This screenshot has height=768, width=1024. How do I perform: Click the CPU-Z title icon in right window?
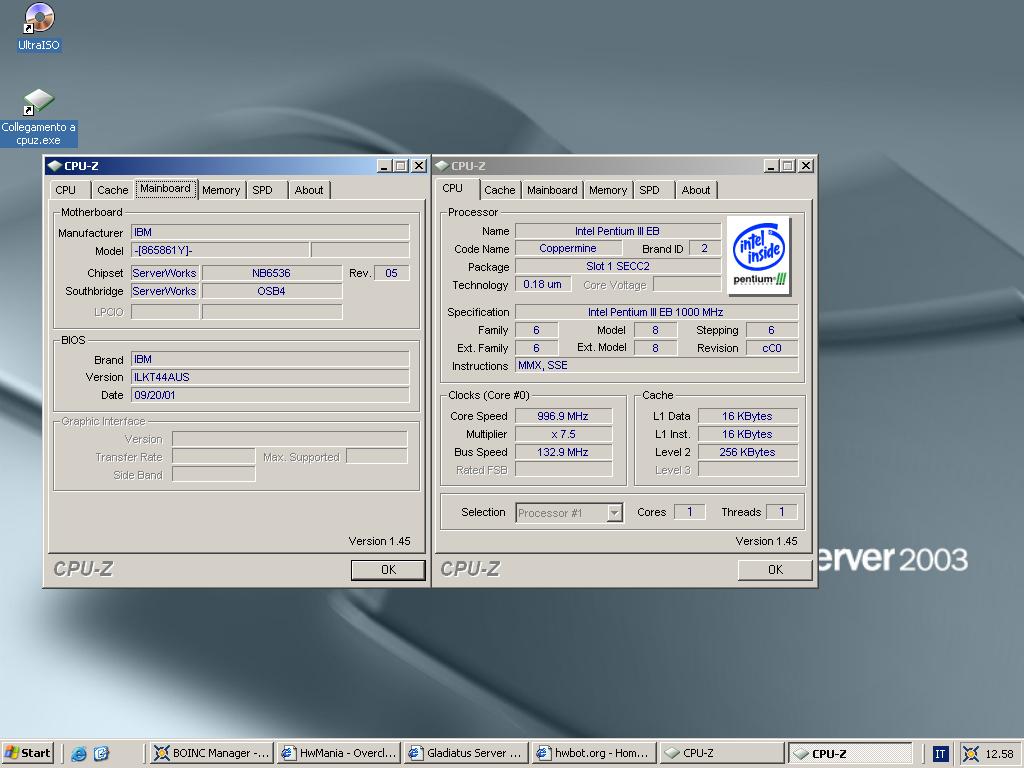pyautogui.click(x=442, y=166)
